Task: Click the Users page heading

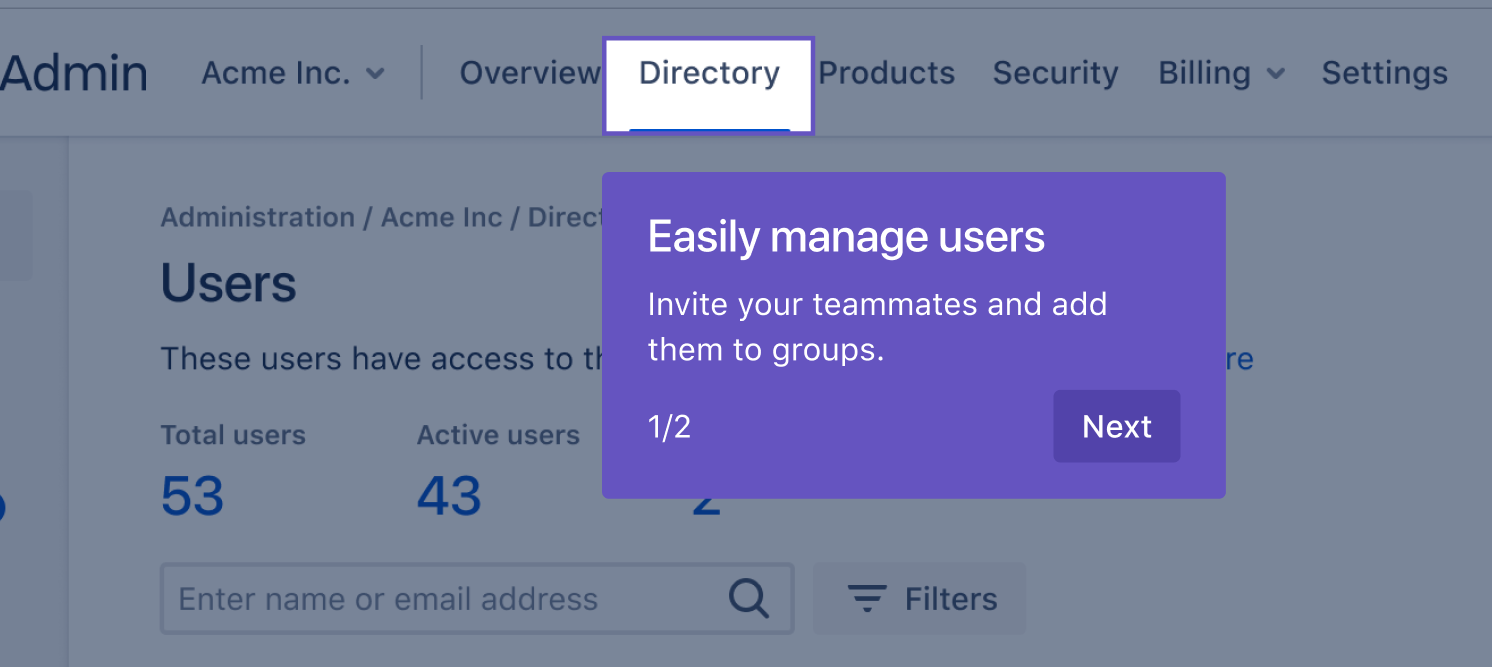Action: pyautogui.click(x=229, y=284)
